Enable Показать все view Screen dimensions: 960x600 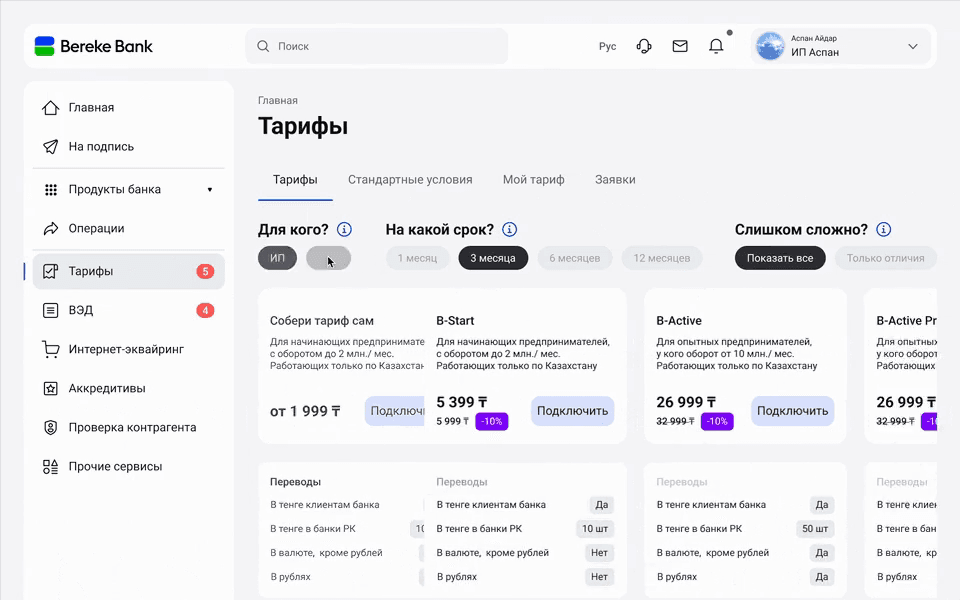click(x=780, y=258)
